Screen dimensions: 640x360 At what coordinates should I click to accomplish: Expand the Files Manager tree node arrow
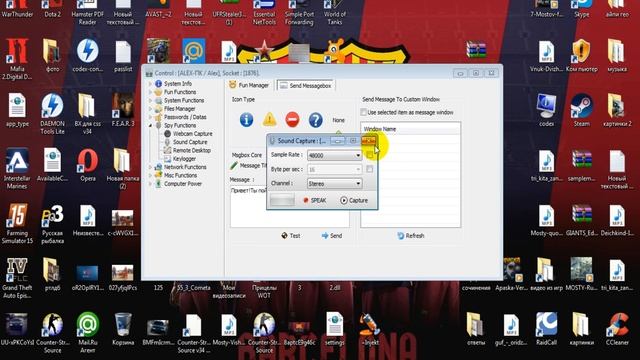coord(151,109)
